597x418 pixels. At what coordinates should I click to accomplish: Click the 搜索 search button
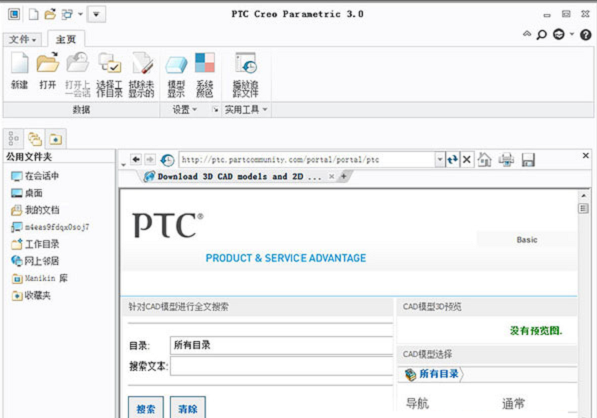146,408
